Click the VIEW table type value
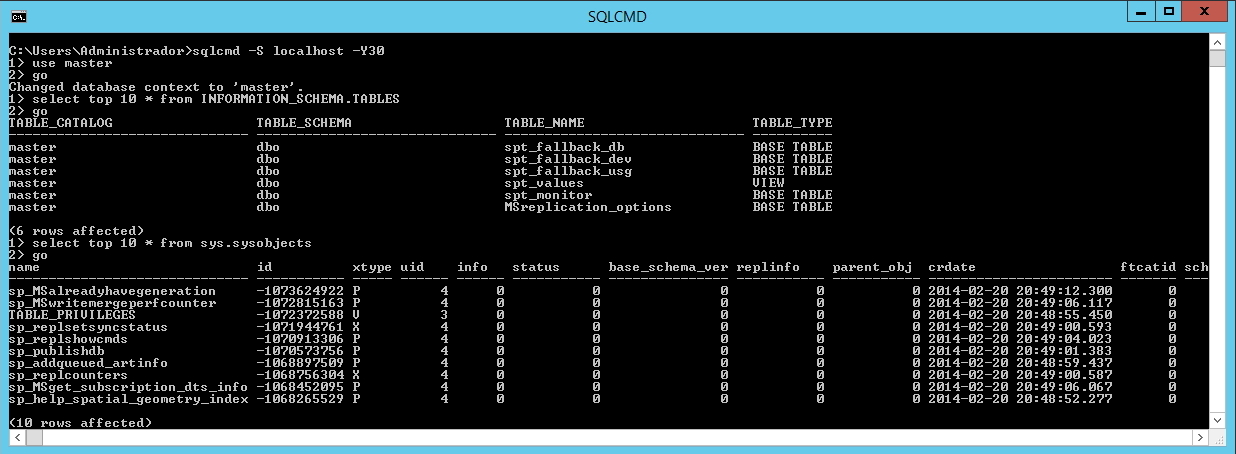Viewport: 1236px width, 454px height. pos(769,183)
